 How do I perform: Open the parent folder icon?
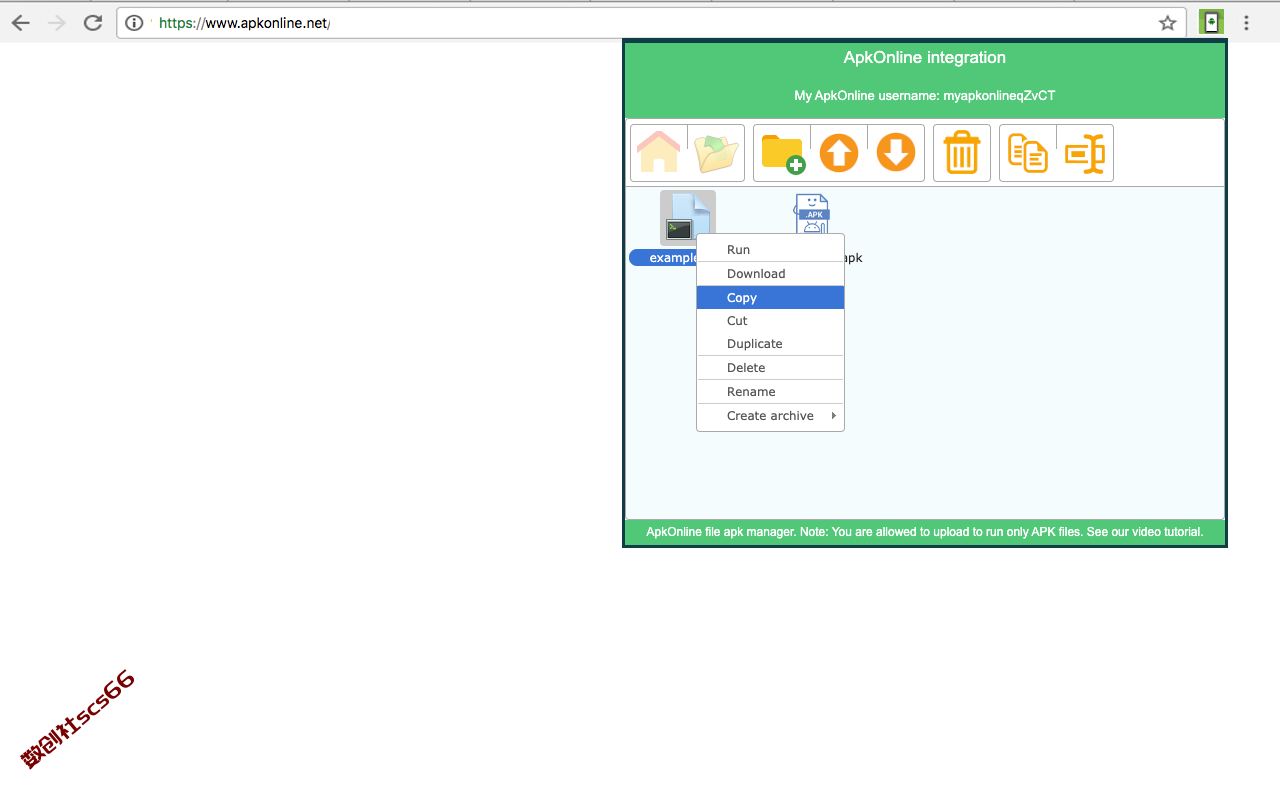pyautogui.click(x=716, y=153)
